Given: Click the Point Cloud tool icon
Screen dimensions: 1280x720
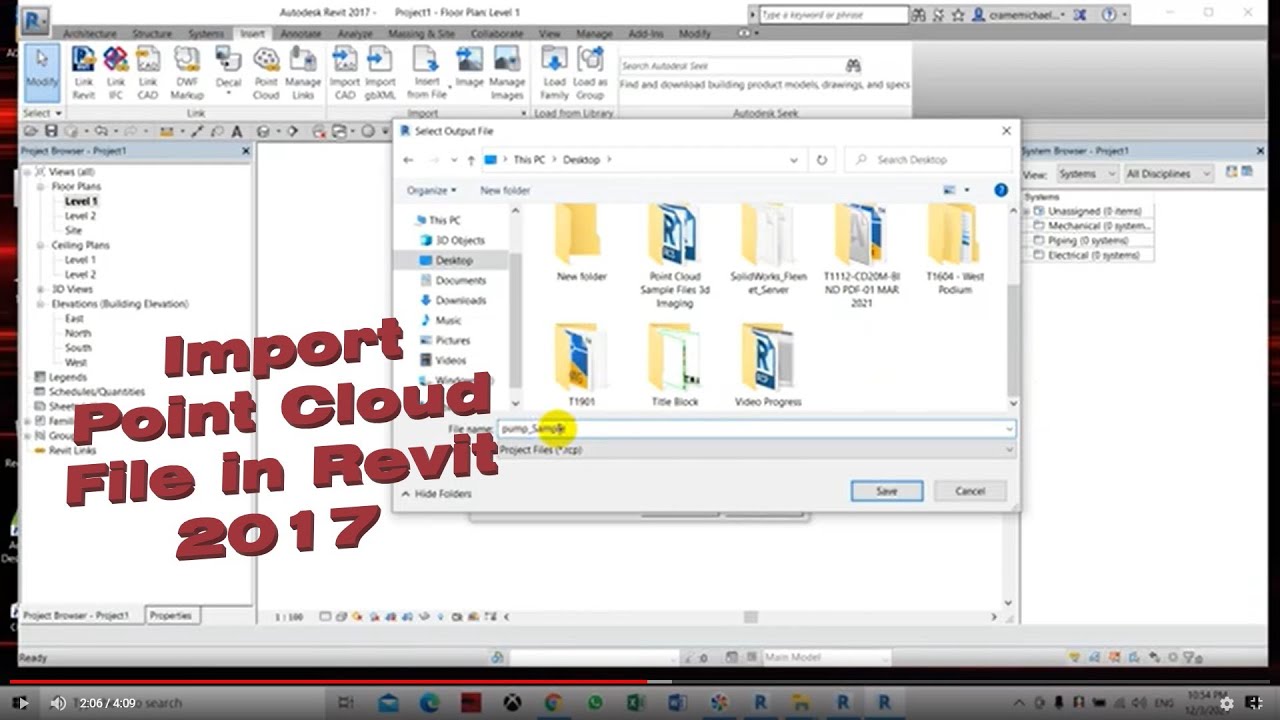Looking at the screenshot, I should point(266,72).
